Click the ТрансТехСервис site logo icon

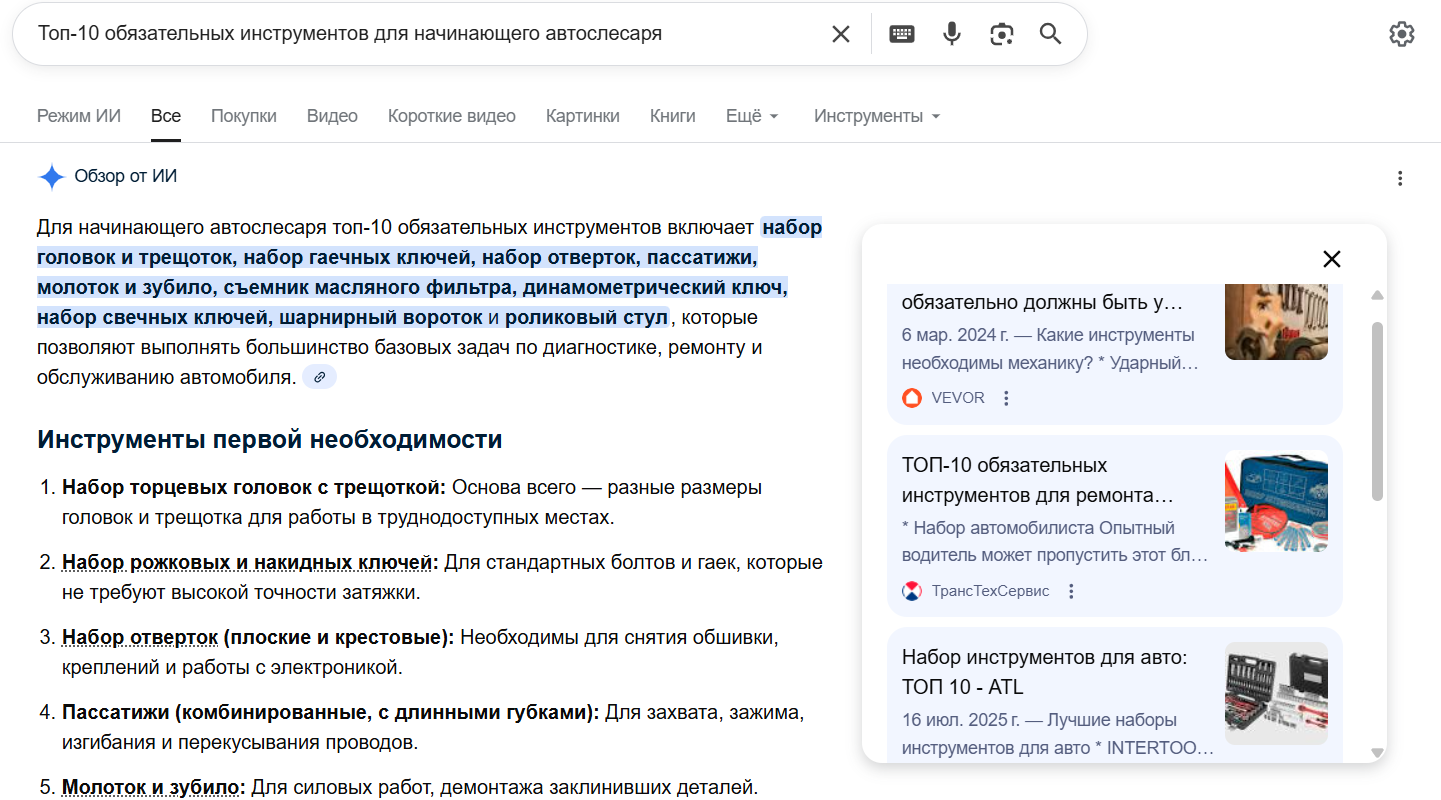coord(912,591)
